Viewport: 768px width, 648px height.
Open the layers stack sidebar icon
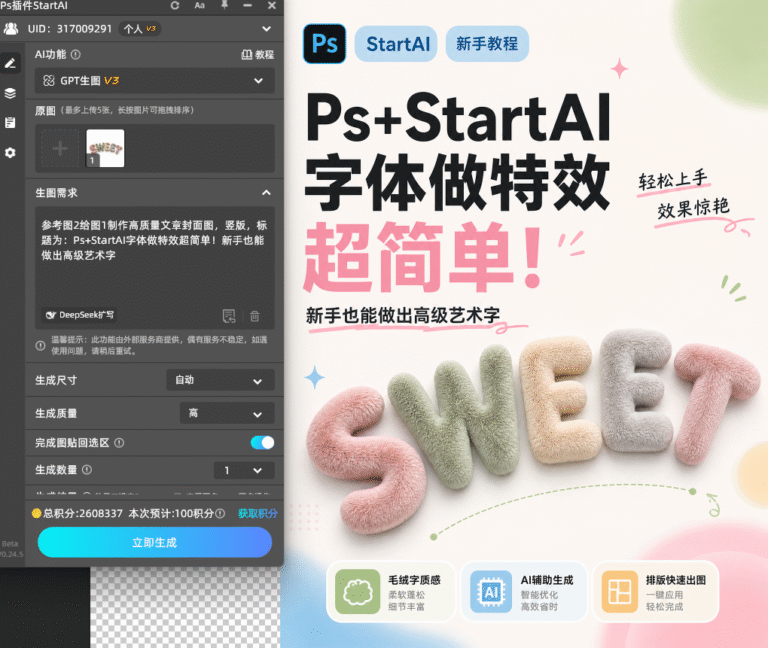(10, 93)
